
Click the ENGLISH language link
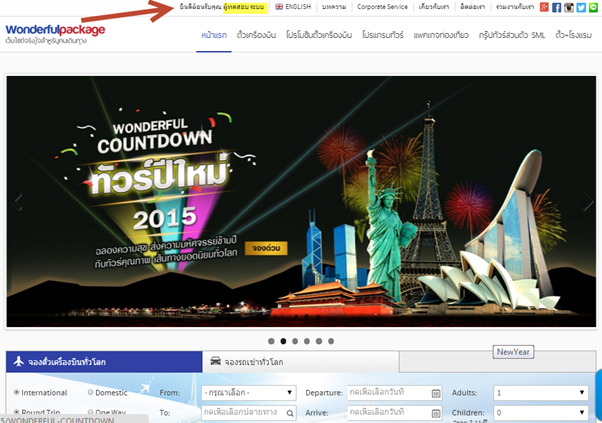coord(298,7)
